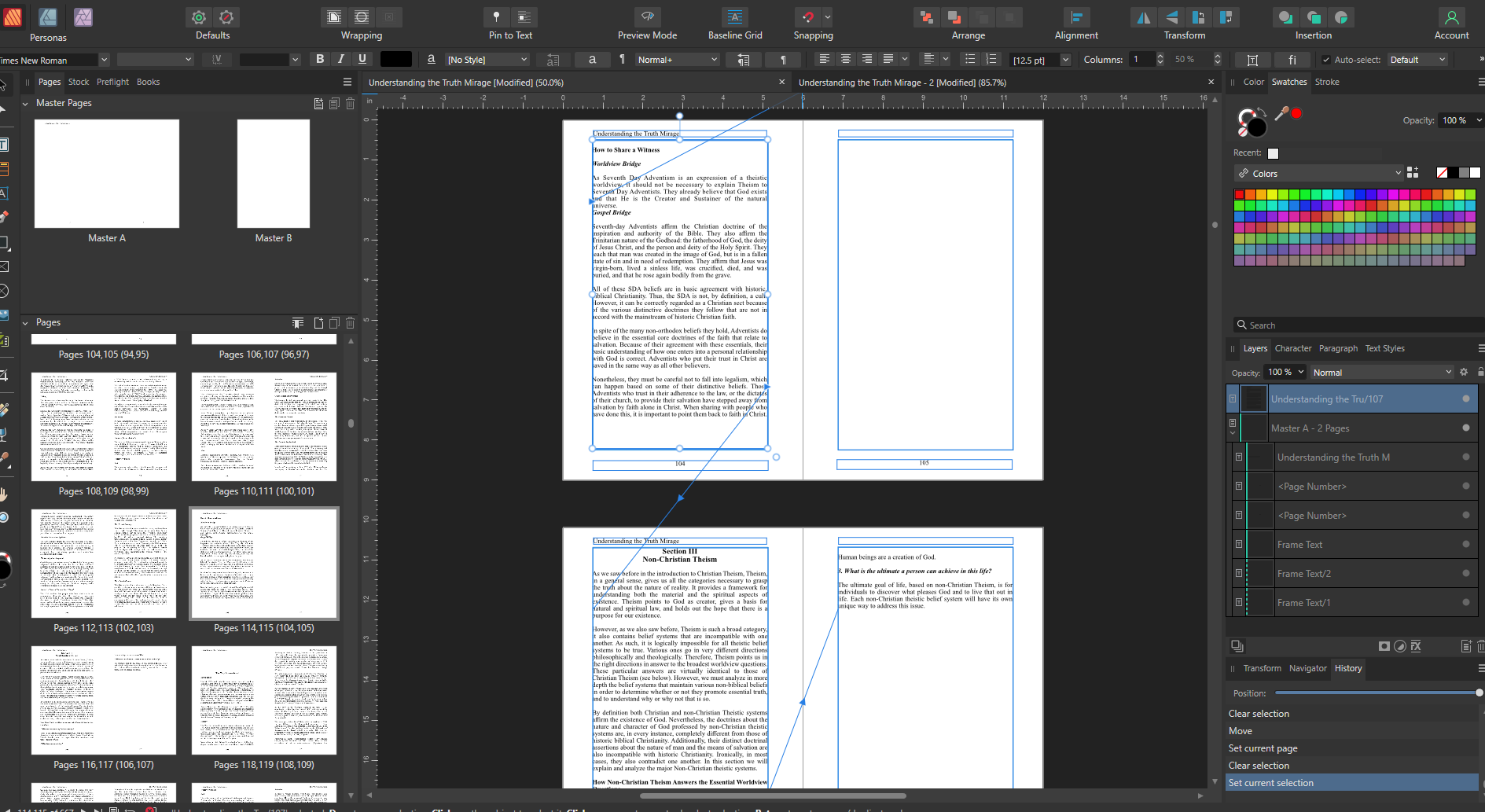This screenshot has height=812, width=1485.
Task: Switch to the Understanding the Truth Mirage - 2 document tab
Action: 902,83
